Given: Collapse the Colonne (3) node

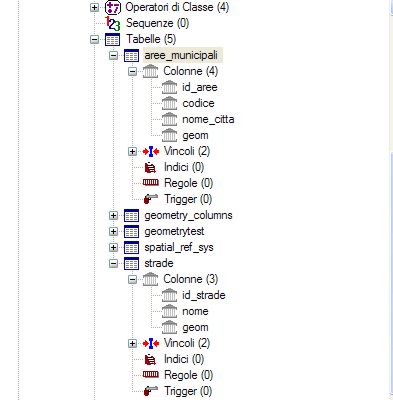Looking at the screenshot, I should click(133, 279).
